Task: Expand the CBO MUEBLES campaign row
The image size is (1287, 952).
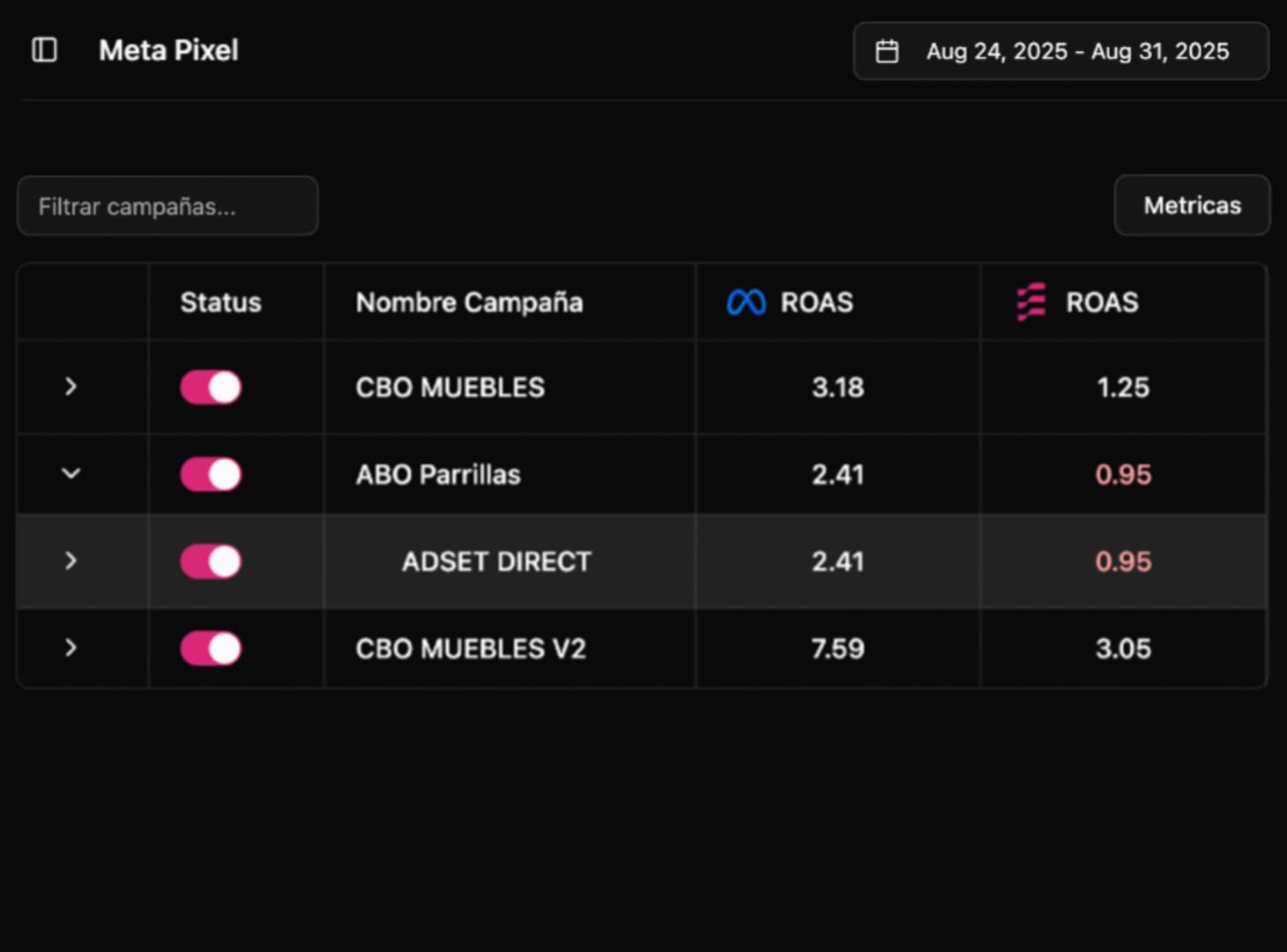Action: tap(71, 387)
